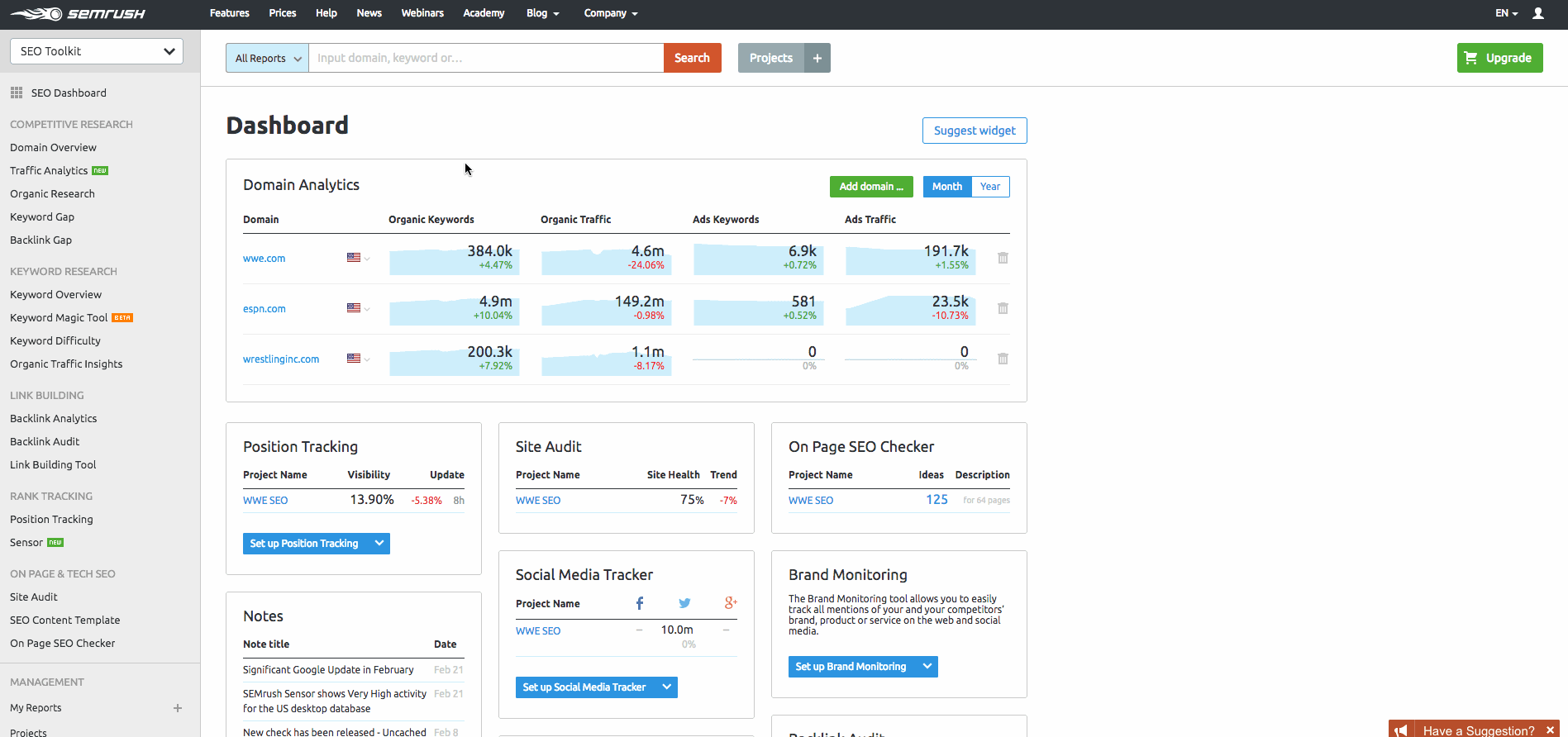Open the EN language selector
Image resolution: width=1568 pixels, height=737 pixels.
1506,13
